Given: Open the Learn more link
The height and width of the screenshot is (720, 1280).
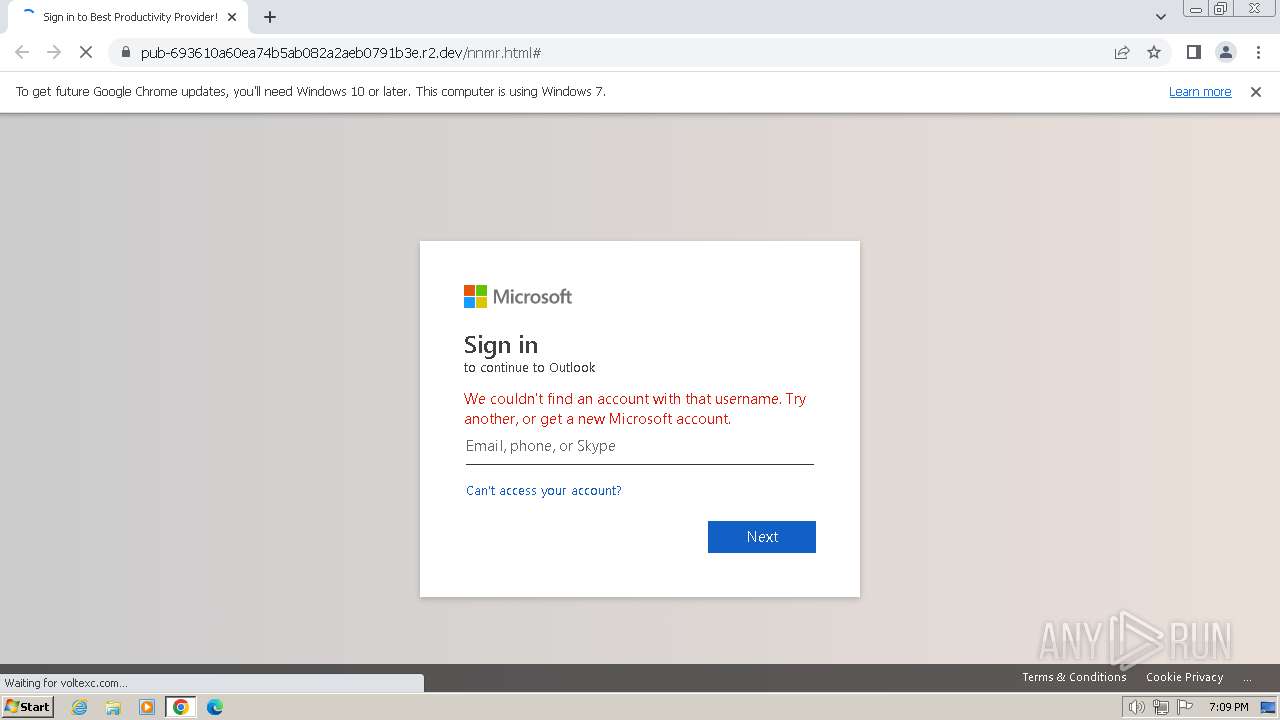Looking at the screenshot, I should [1200, 91].
